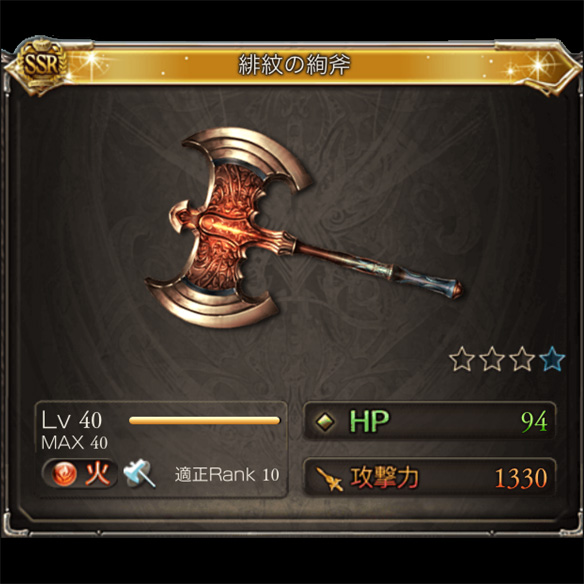Click the axe weapon artwork
This screenshot has width=584, height=584.
coord(303,227)
